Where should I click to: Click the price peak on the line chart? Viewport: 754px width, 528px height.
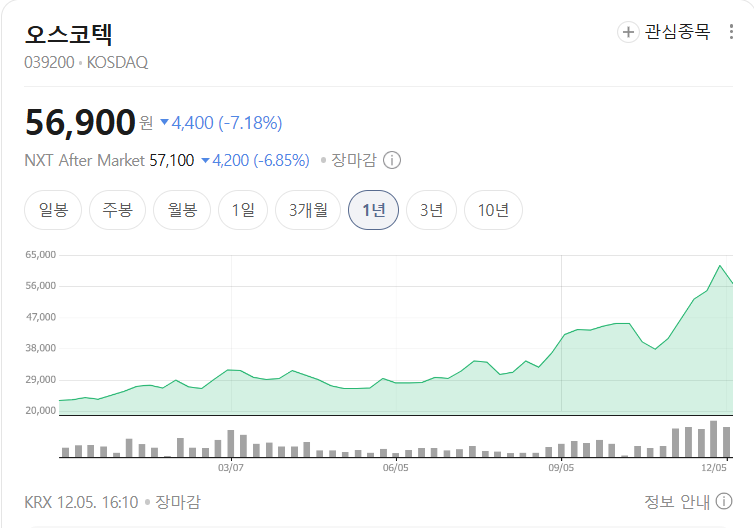tap(720, 266)
